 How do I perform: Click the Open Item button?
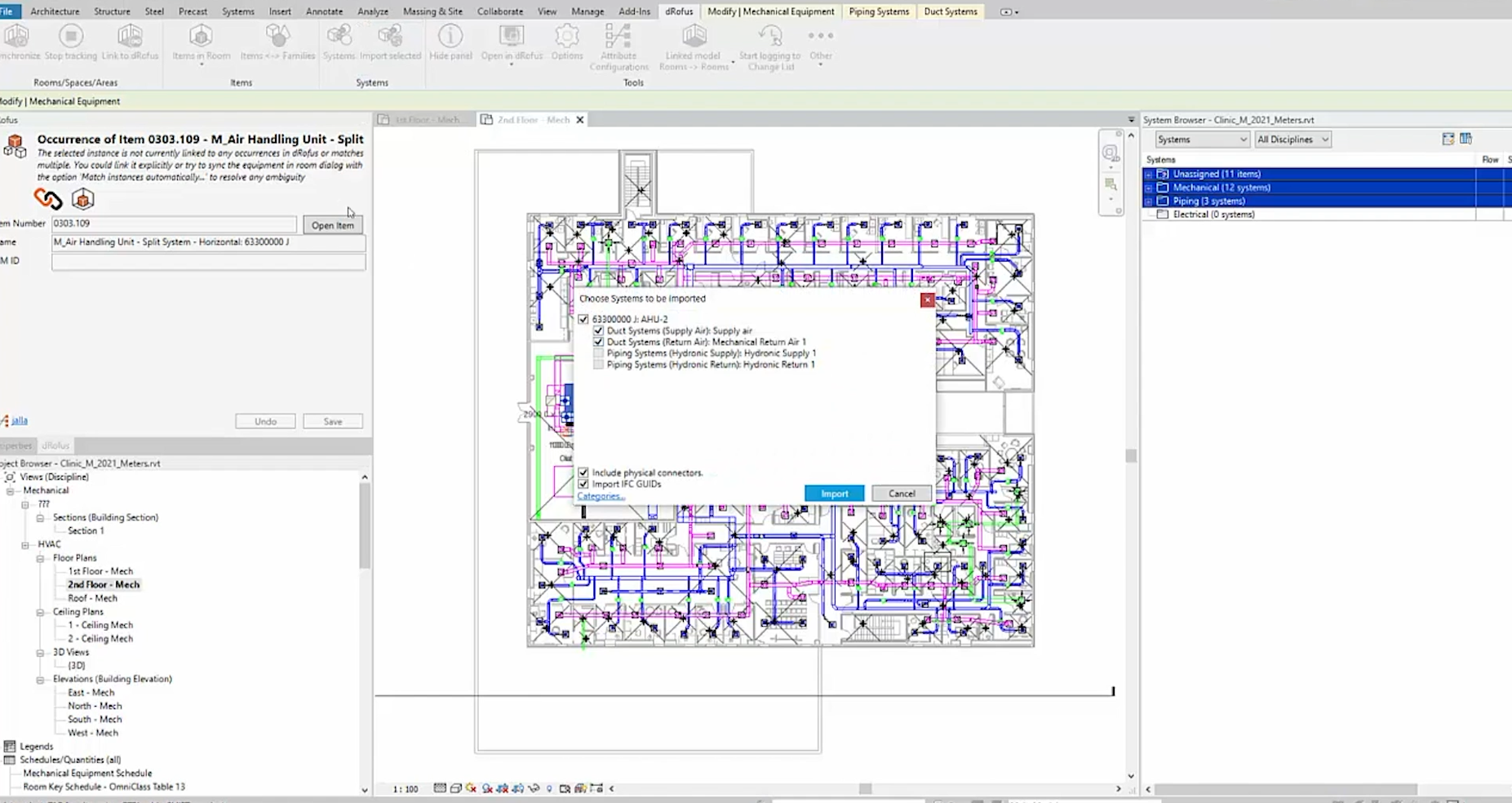pyautogui.click(x=332, y=225)
